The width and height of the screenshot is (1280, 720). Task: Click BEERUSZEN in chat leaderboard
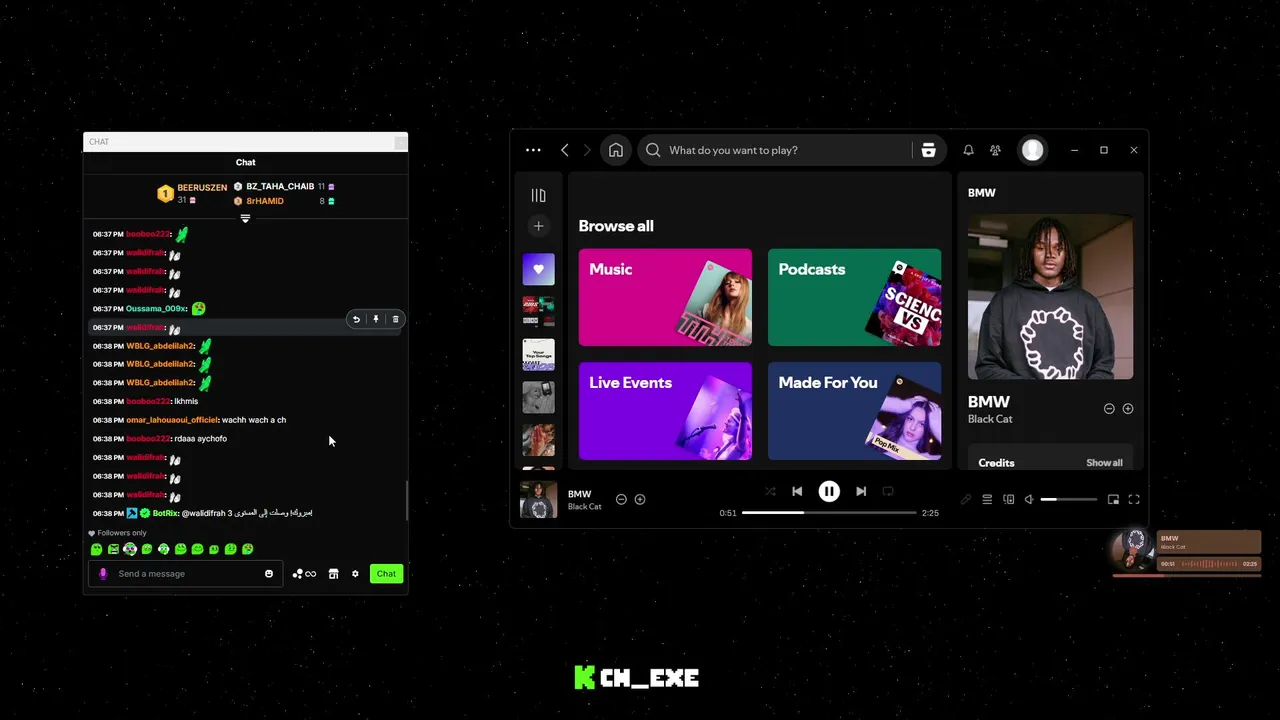202,188
